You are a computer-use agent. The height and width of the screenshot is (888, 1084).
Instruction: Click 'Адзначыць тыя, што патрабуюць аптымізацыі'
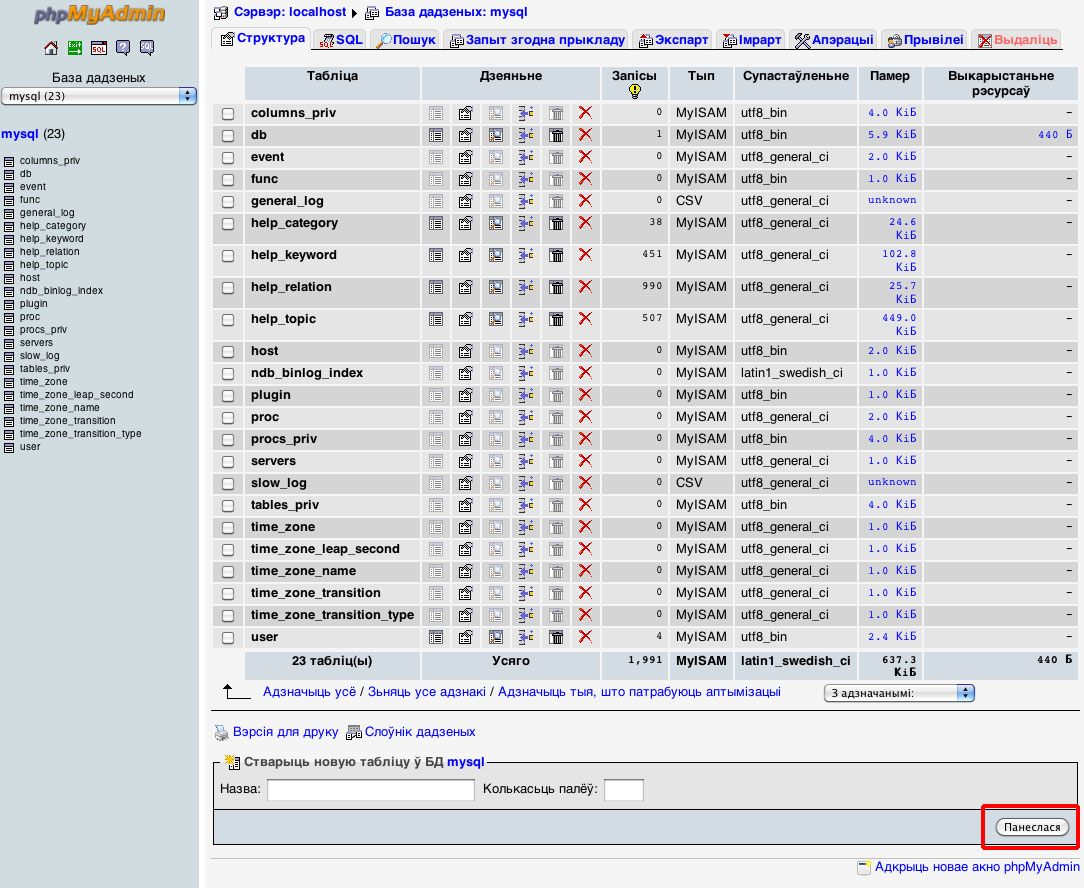click(639, 692)
